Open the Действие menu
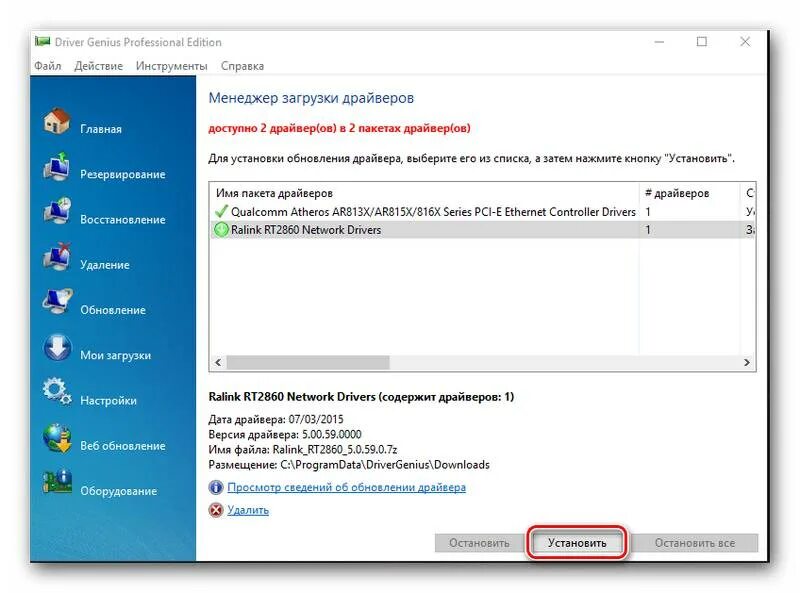800x593 pixels. [98, 66]
